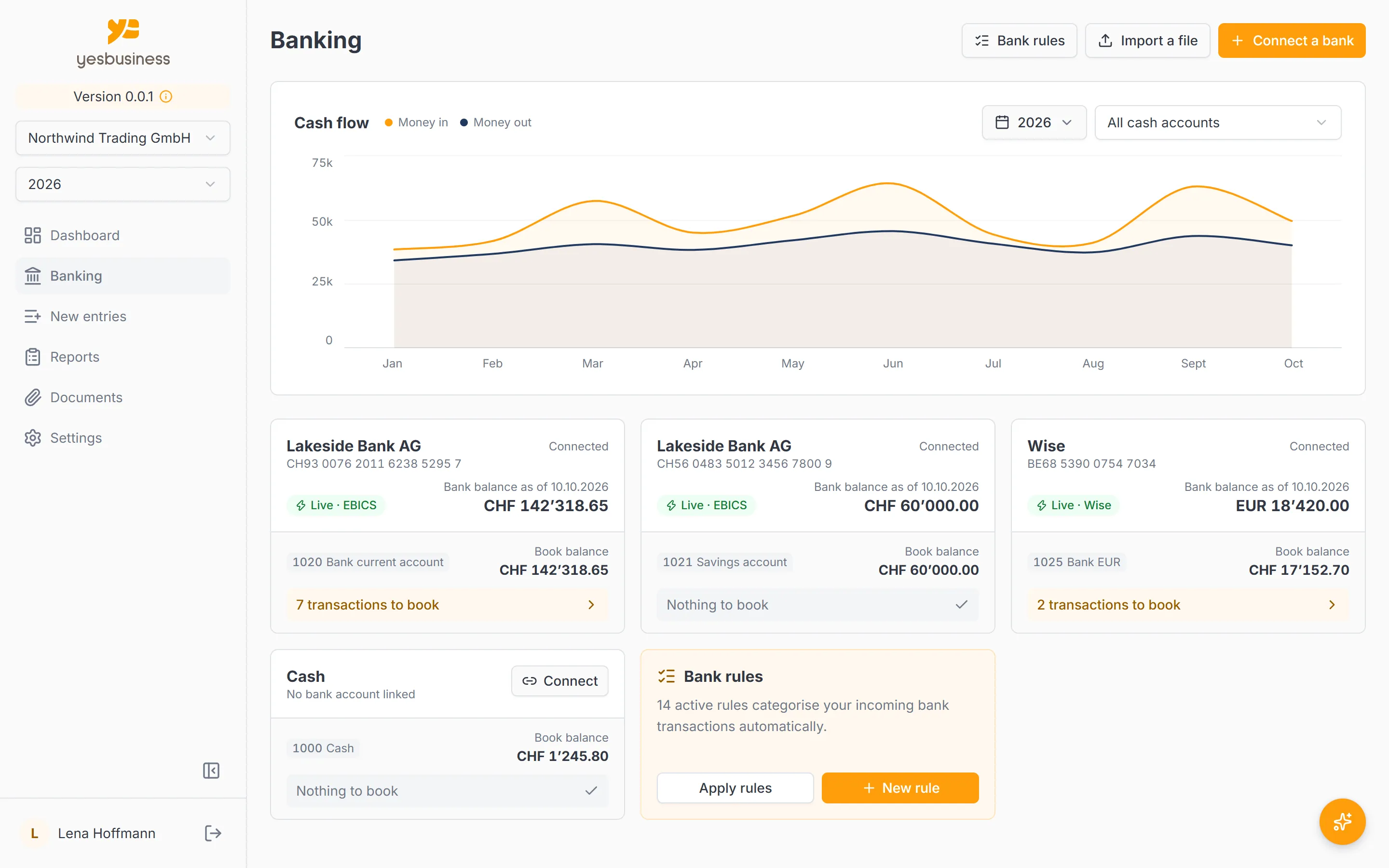Open New entries in the sidebar
The width and height of the screenshot is (1389, 868).
click(x=123, y=316)
